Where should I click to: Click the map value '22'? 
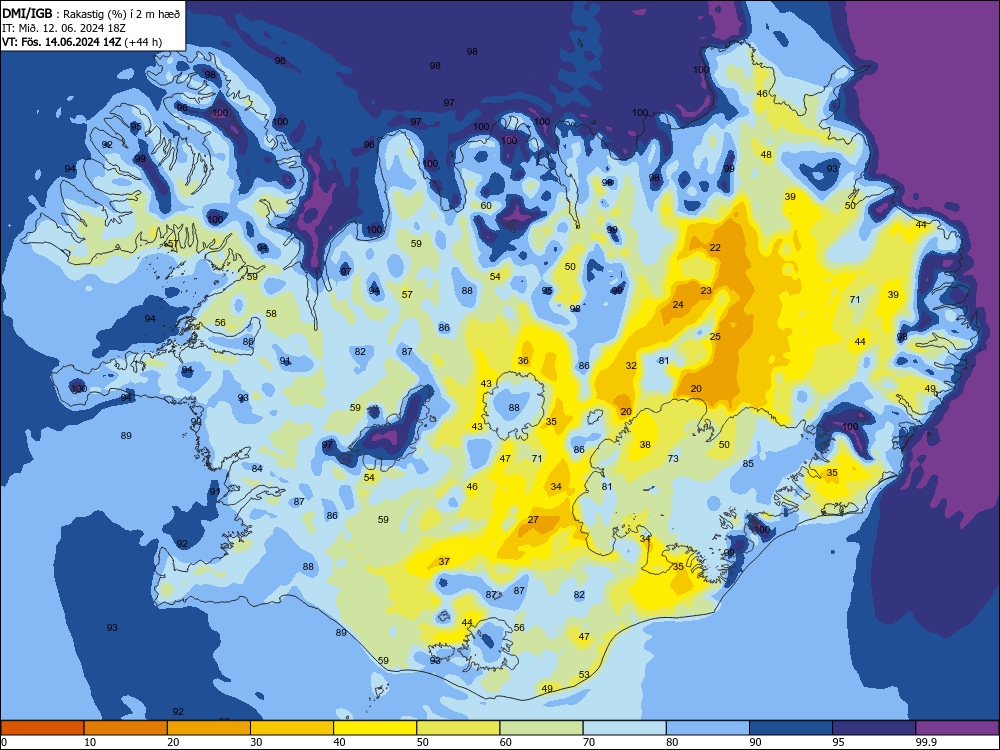pyautogui.click(x=715, y=247)
